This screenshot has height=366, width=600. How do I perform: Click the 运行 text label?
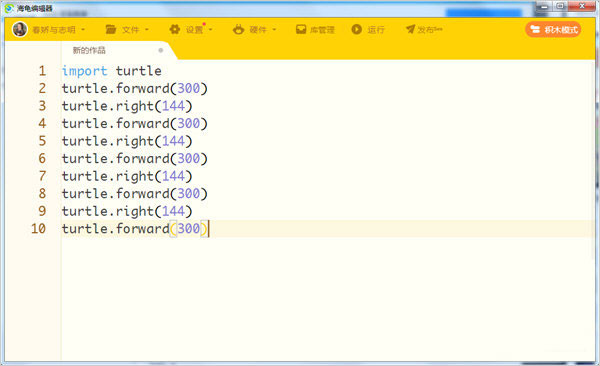tap(376, 29)
